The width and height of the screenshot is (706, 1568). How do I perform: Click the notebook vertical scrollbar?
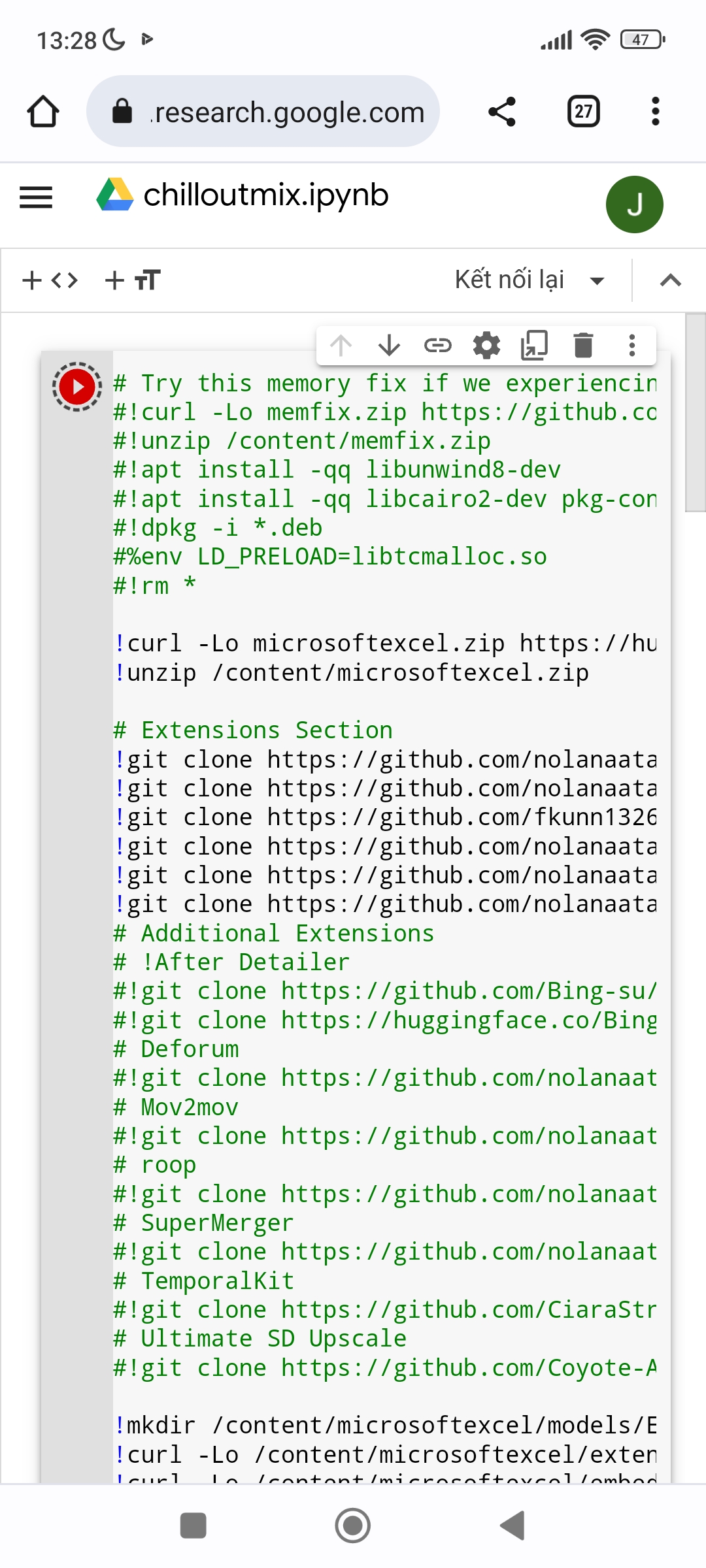(x=695, y=412)
